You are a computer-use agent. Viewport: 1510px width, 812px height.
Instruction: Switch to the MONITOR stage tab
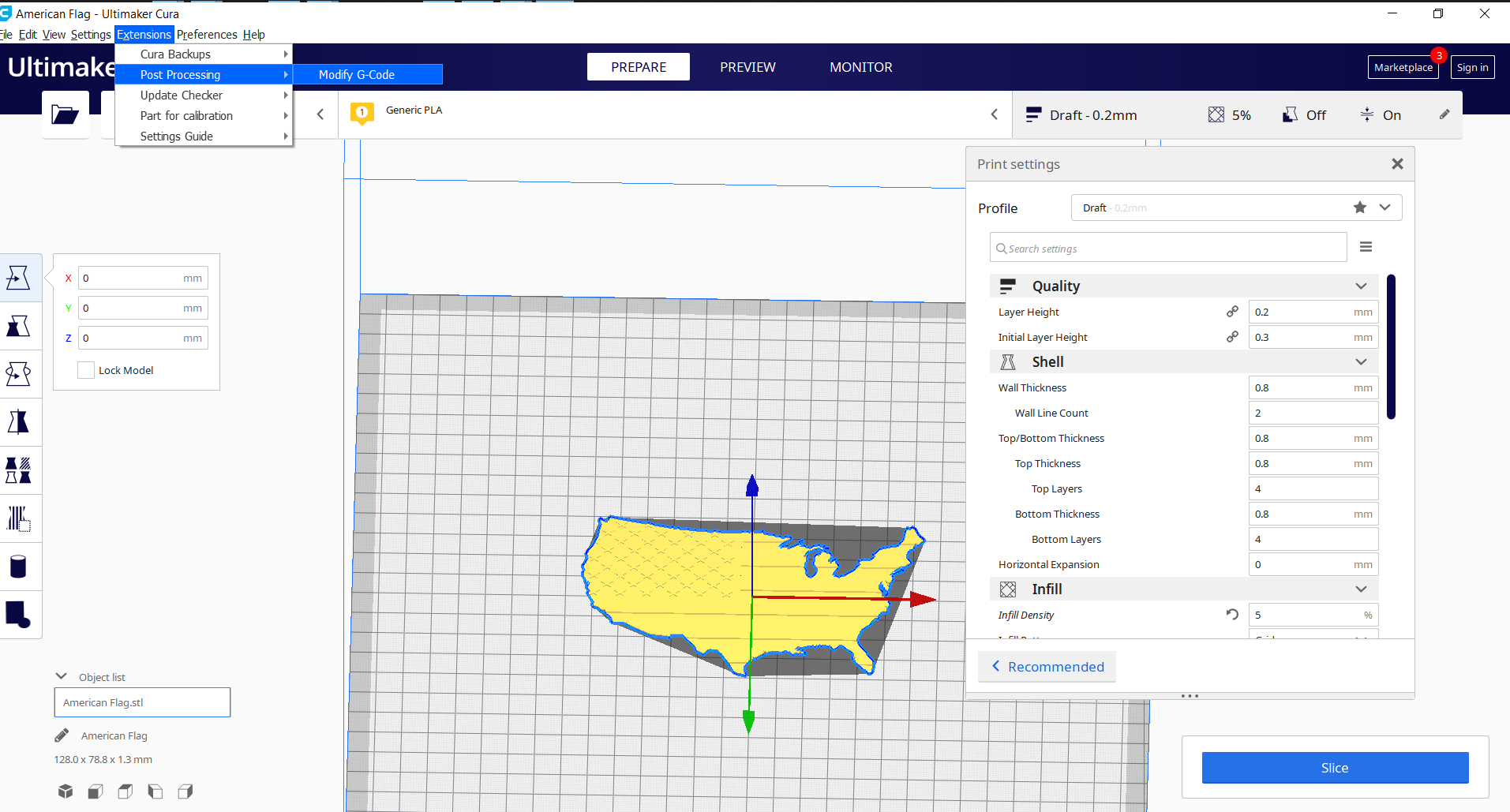(861, 67)
